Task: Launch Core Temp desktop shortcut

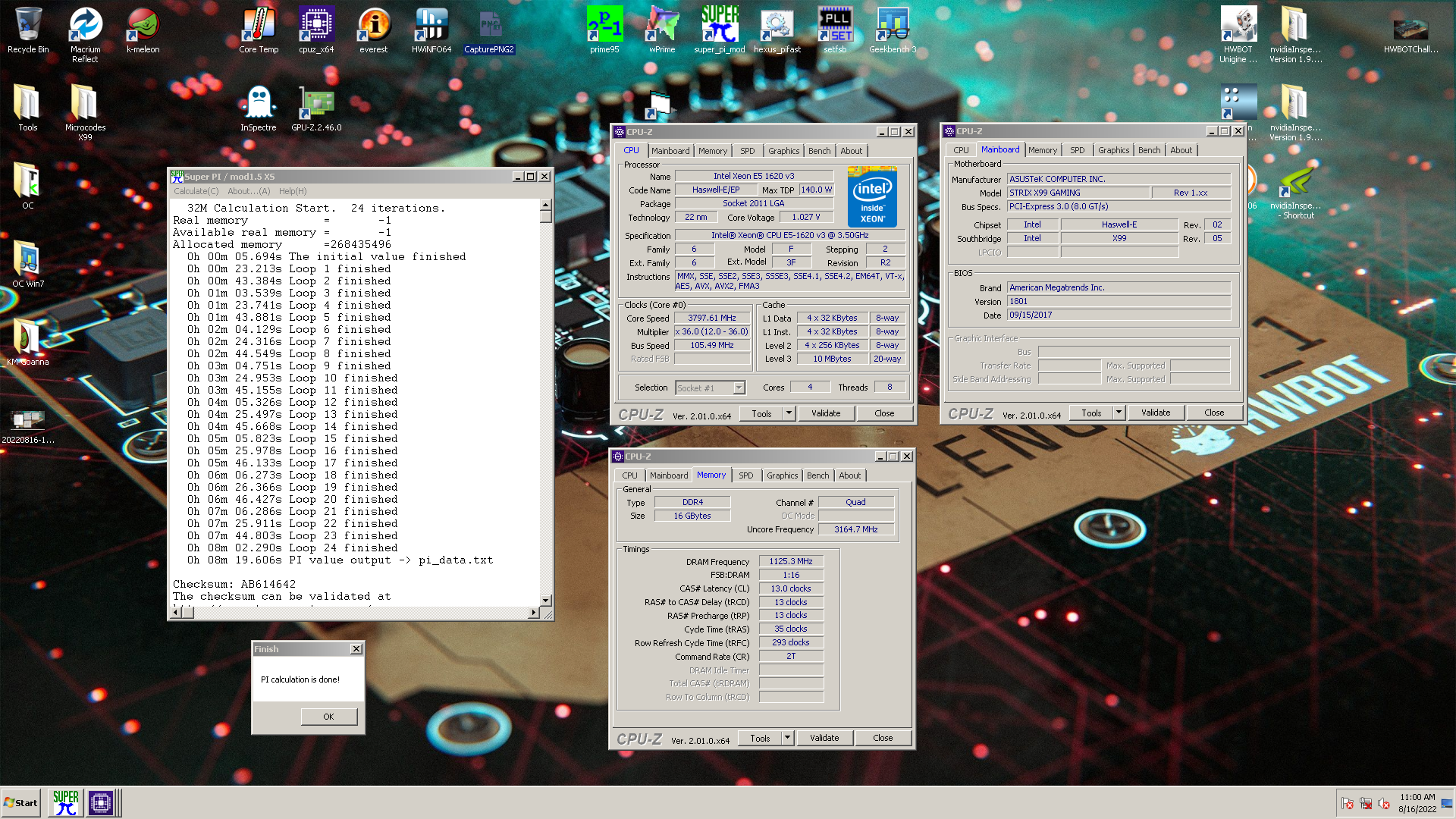Action: point(259,30)
